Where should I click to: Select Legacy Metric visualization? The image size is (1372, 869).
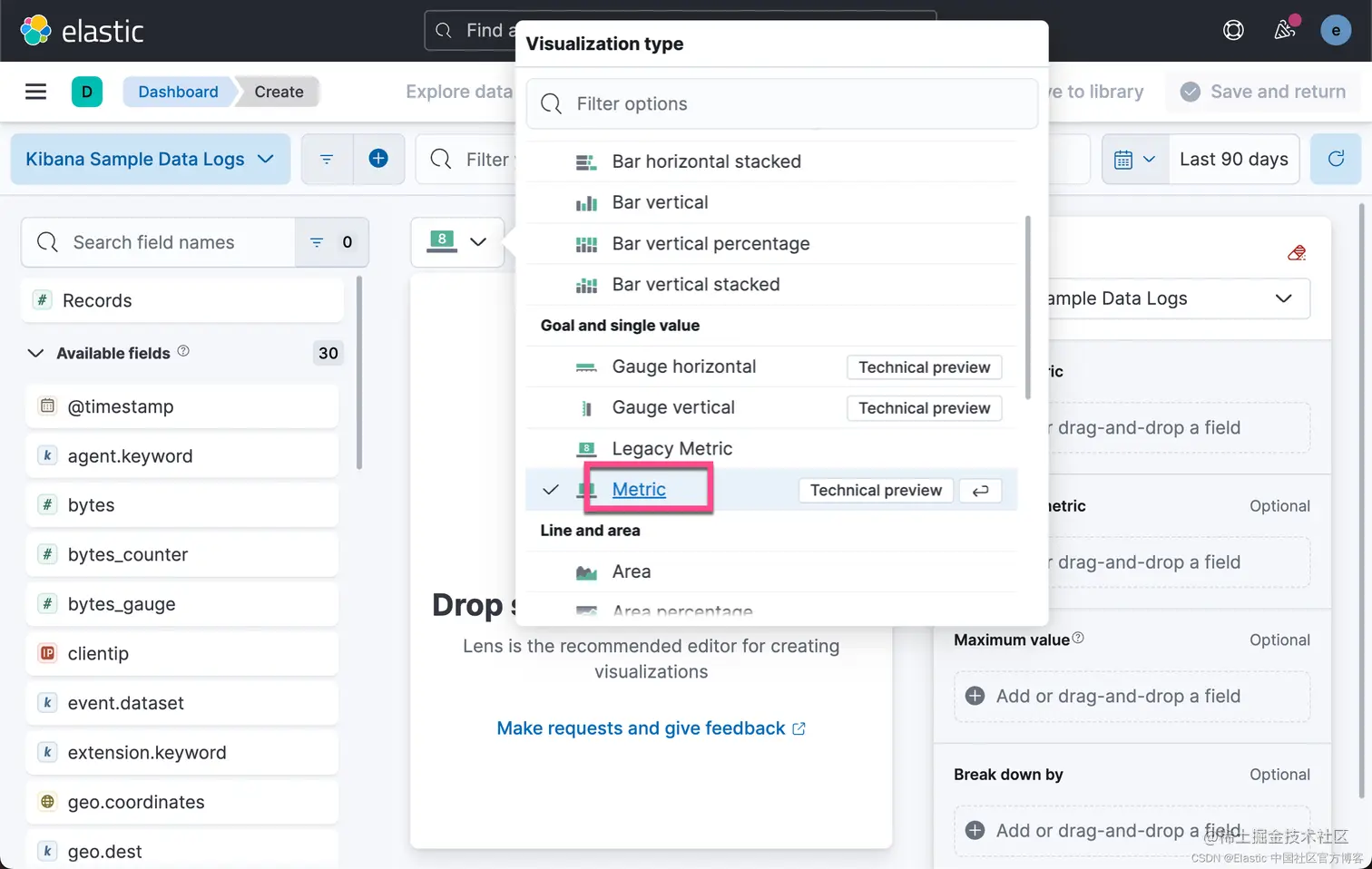pyautogui.click(x=772, y=448)
